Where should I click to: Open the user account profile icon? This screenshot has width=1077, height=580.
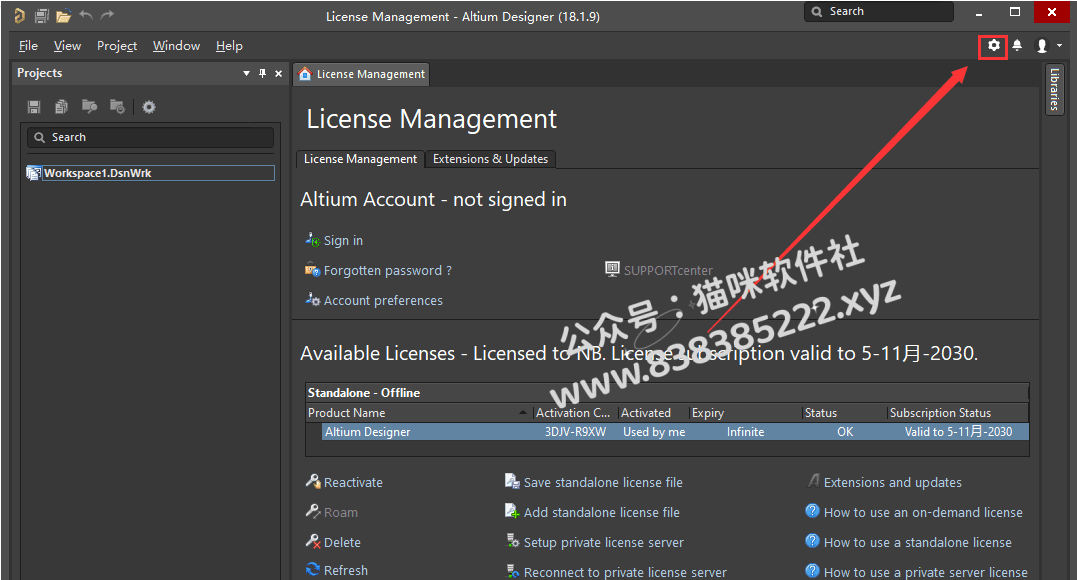pyautogui.click(x=1042, y=45)
